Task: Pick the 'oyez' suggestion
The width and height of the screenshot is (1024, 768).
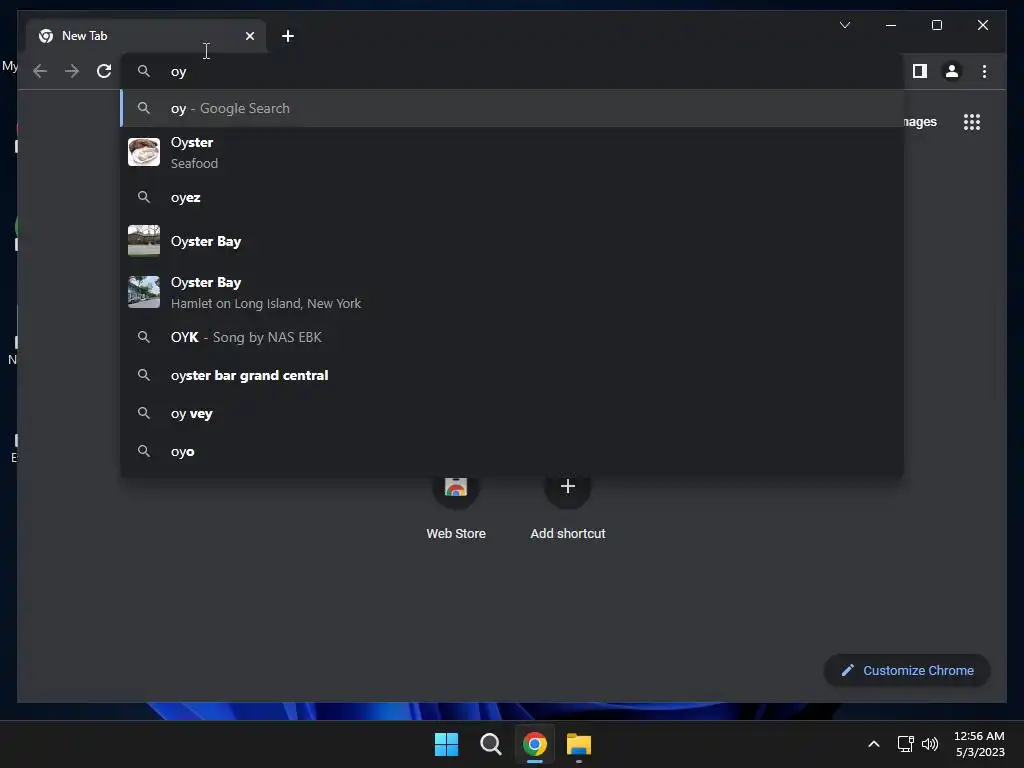Action: (512, 197)
